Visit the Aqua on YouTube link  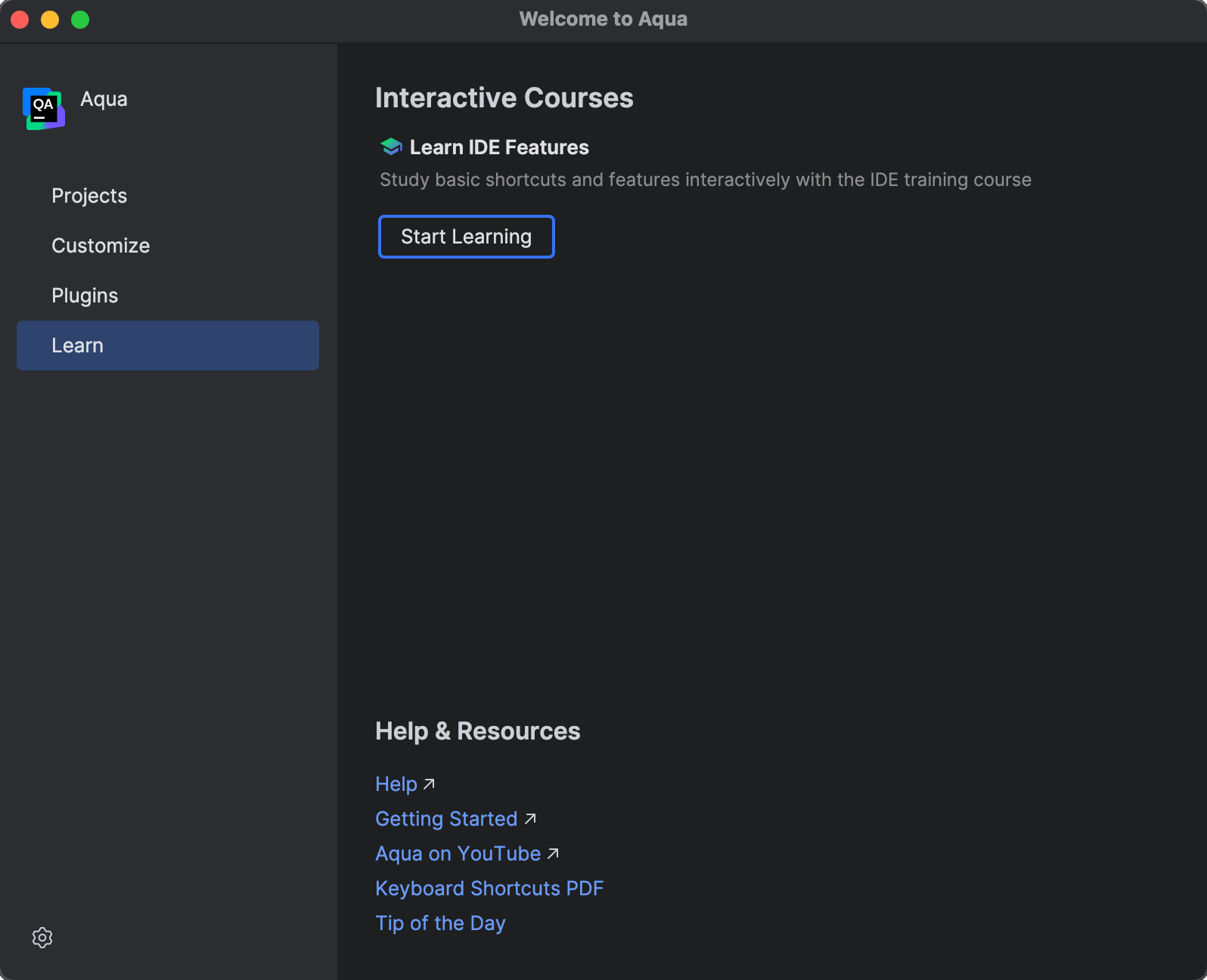(x=458, y=854)
